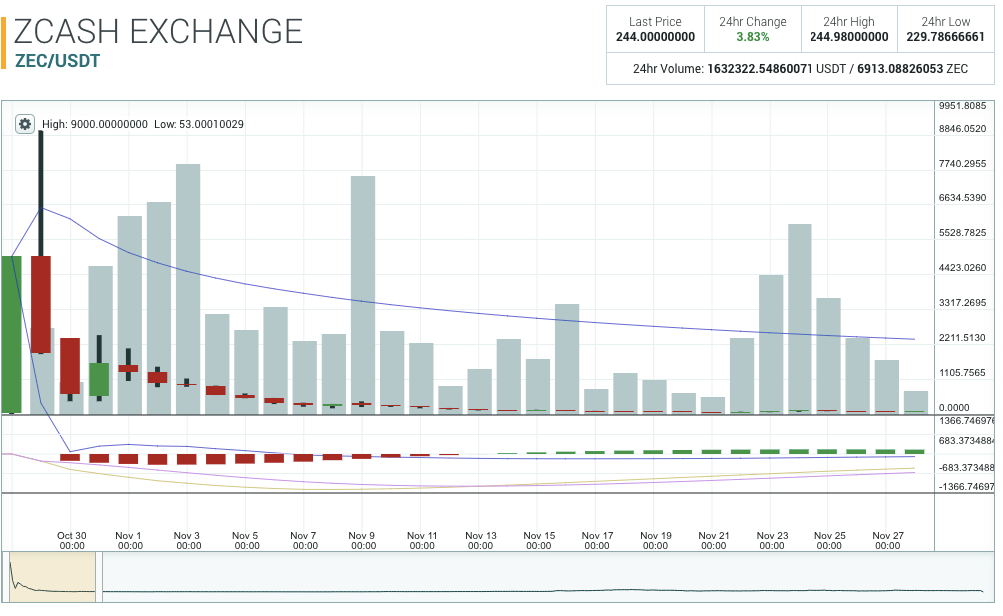Image resolution: width=1003 pixels, height=616 pixels.
Task: Click the Nov 19 date label
Action: 655,541
